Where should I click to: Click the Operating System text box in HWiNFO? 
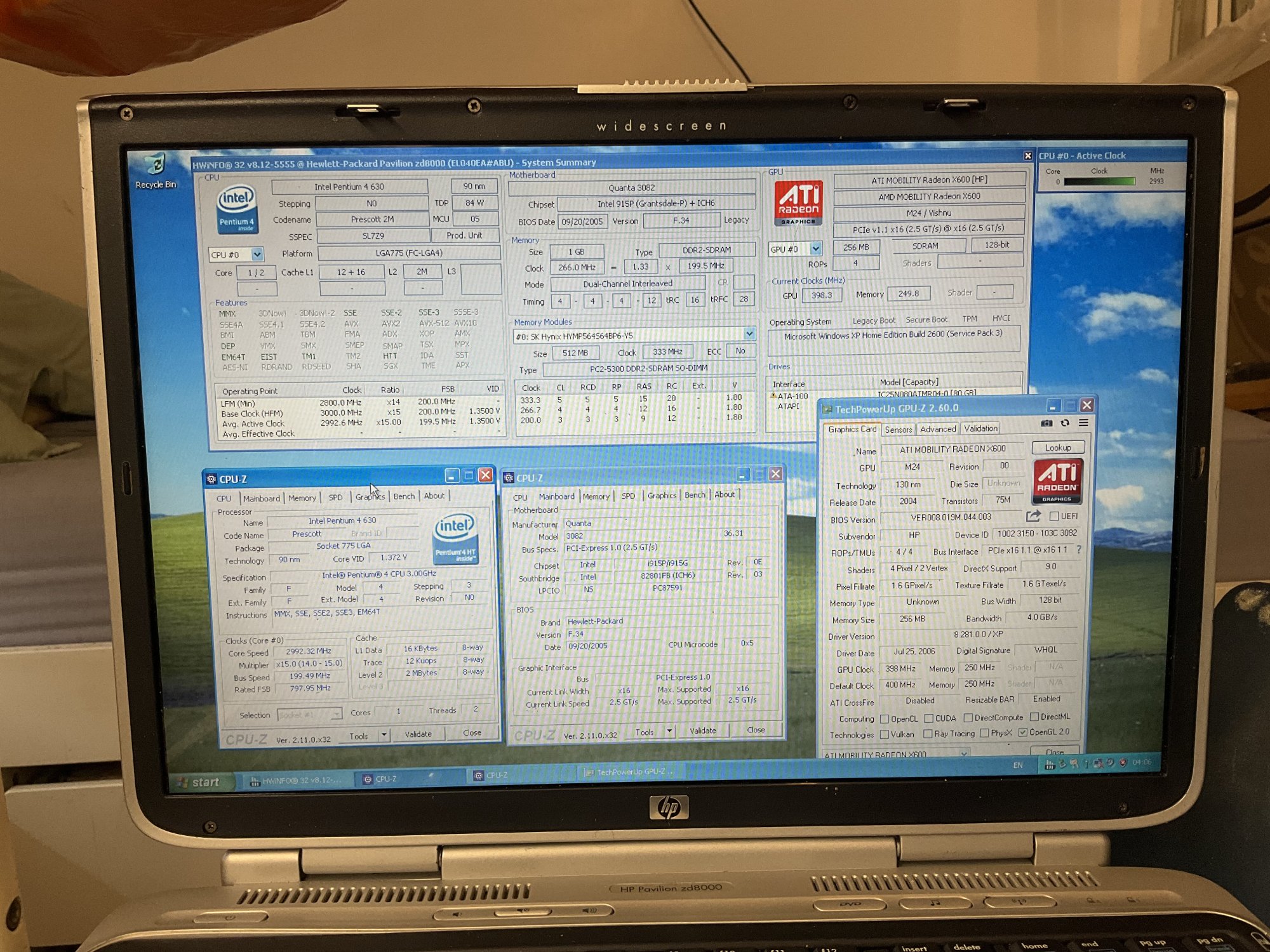pyautogui.click(x=893, y=340)
